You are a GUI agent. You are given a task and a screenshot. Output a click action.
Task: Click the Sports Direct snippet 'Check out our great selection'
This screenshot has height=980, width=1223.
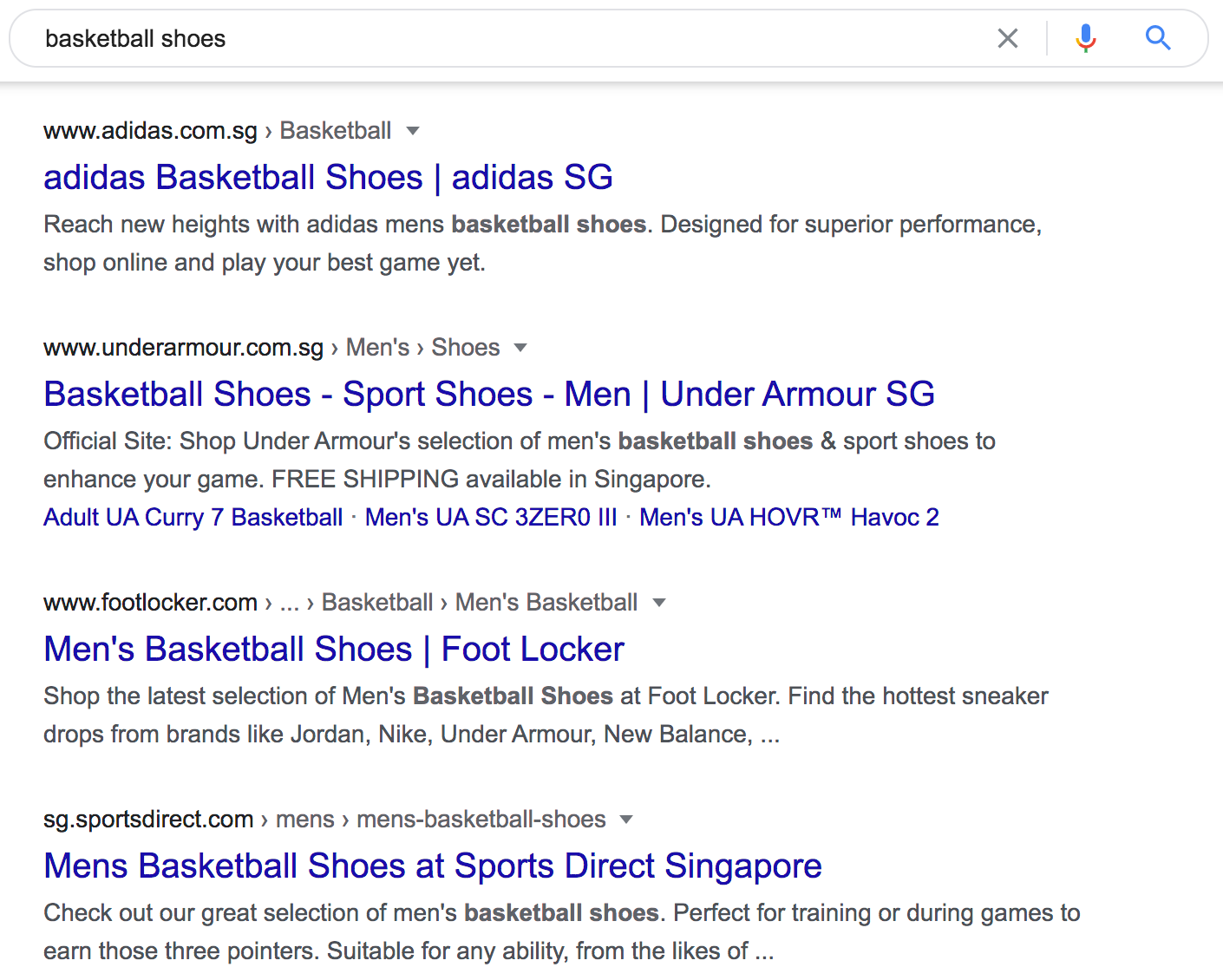[561, 931]
